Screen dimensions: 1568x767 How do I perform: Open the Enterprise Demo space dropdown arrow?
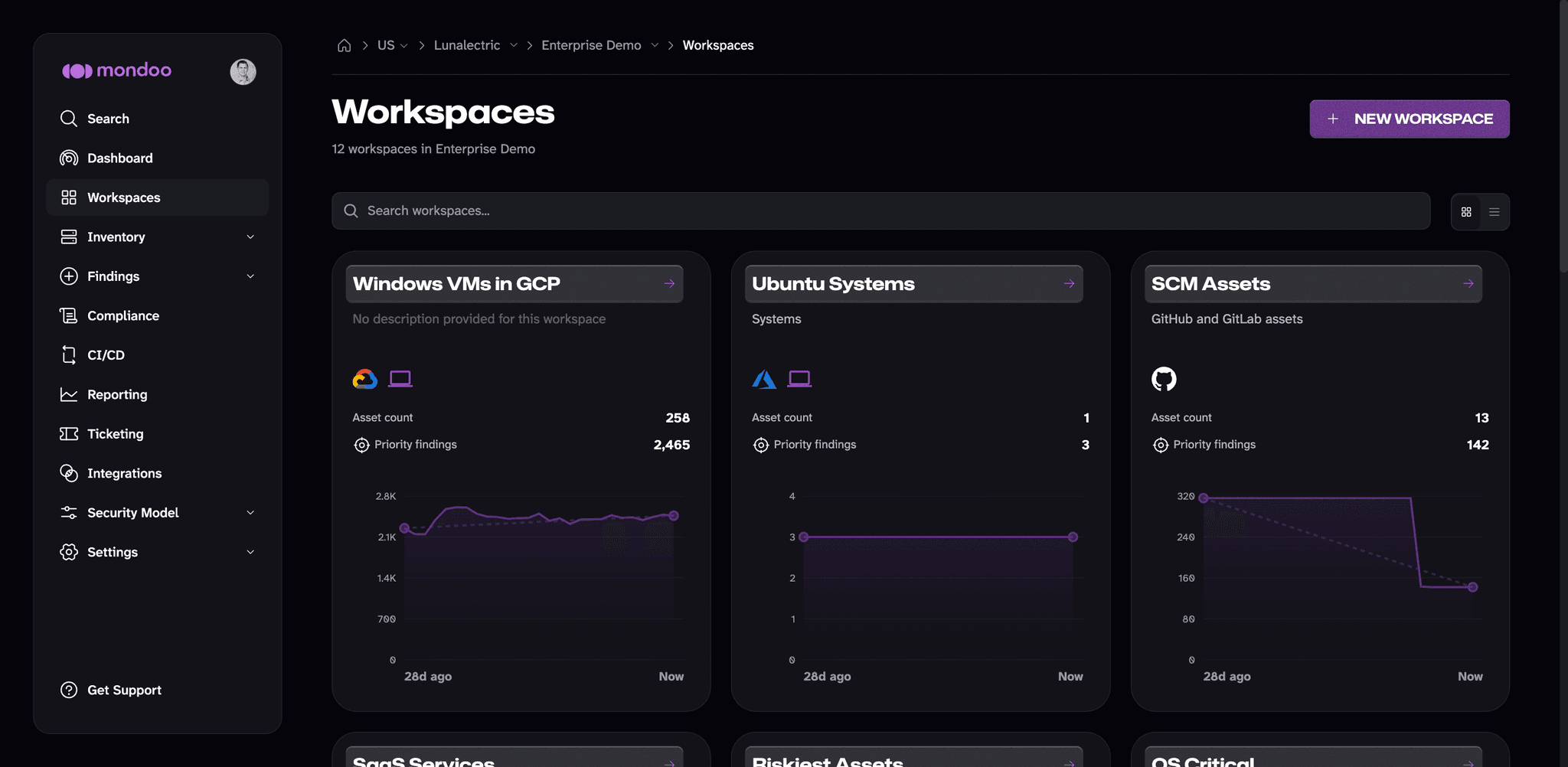point(655,45)
